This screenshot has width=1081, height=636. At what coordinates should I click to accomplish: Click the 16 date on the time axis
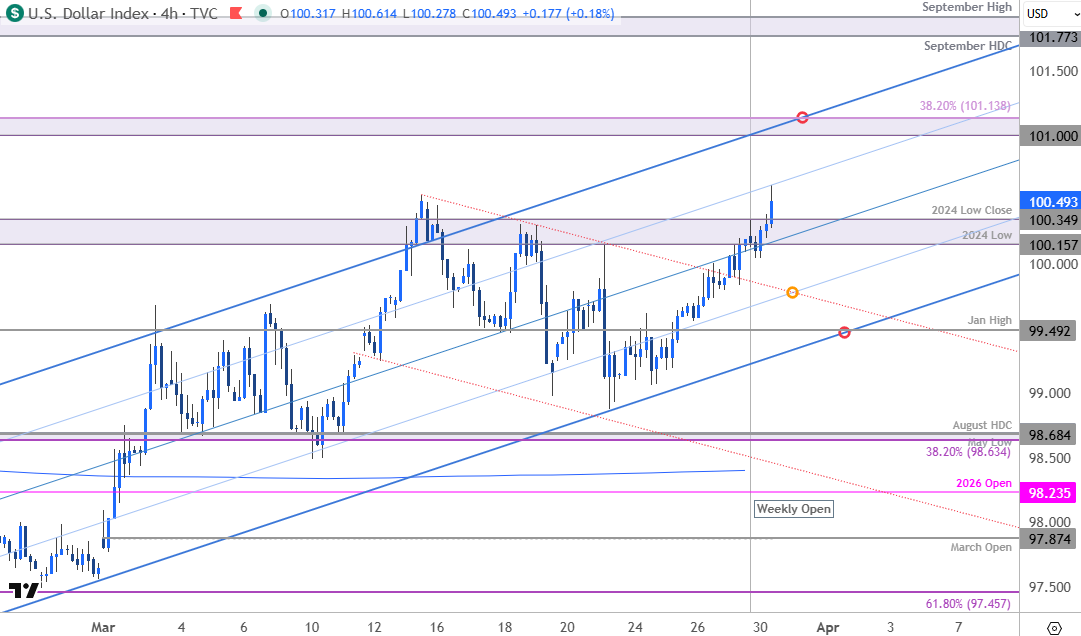pyautogui.click(x=436, y=627)
